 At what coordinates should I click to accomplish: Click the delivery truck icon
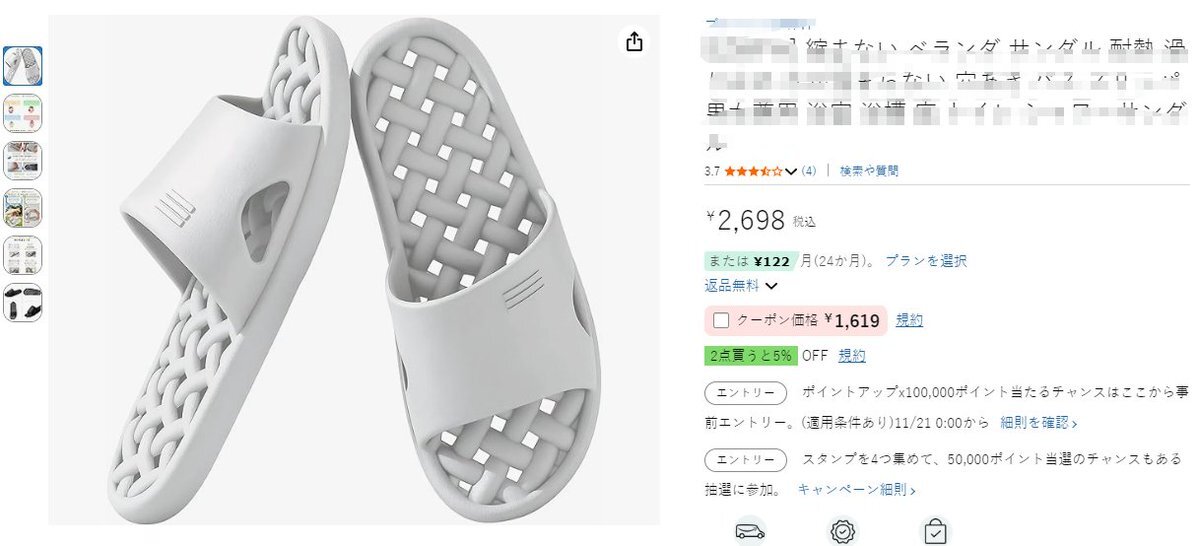coord(750,531)
